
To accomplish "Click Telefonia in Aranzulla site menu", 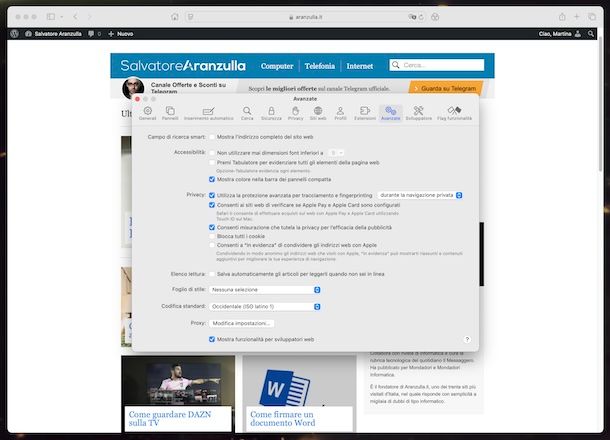I will [319, 66].
